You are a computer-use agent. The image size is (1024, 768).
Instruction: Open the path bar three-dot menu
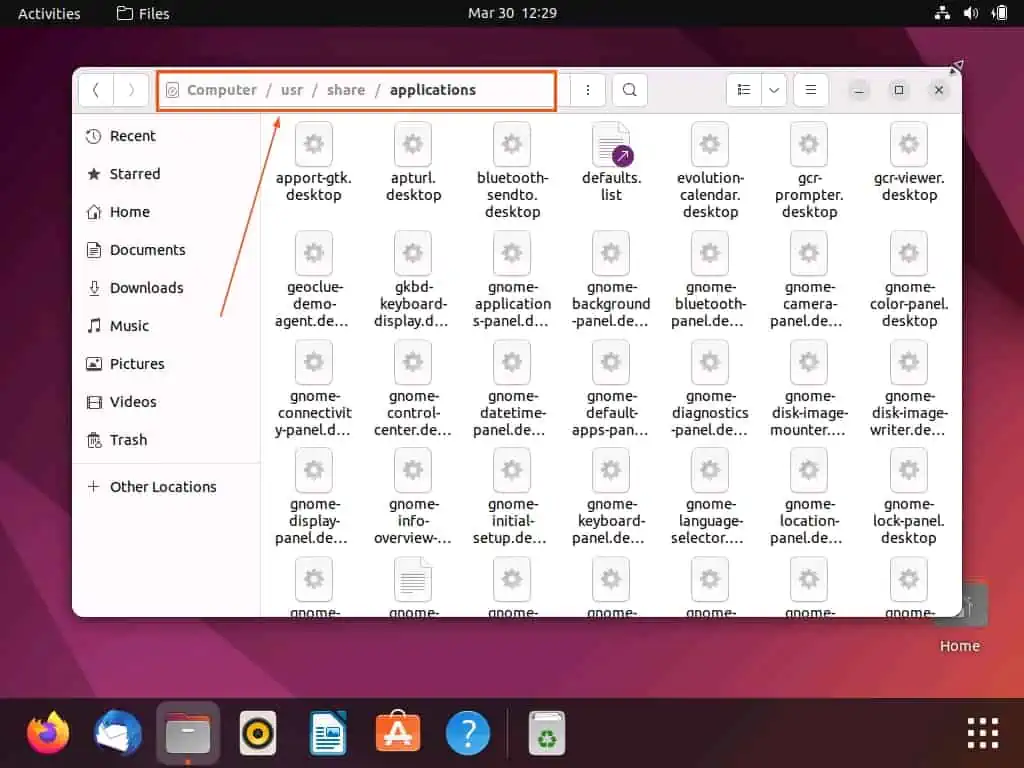(x=588, y=90)
